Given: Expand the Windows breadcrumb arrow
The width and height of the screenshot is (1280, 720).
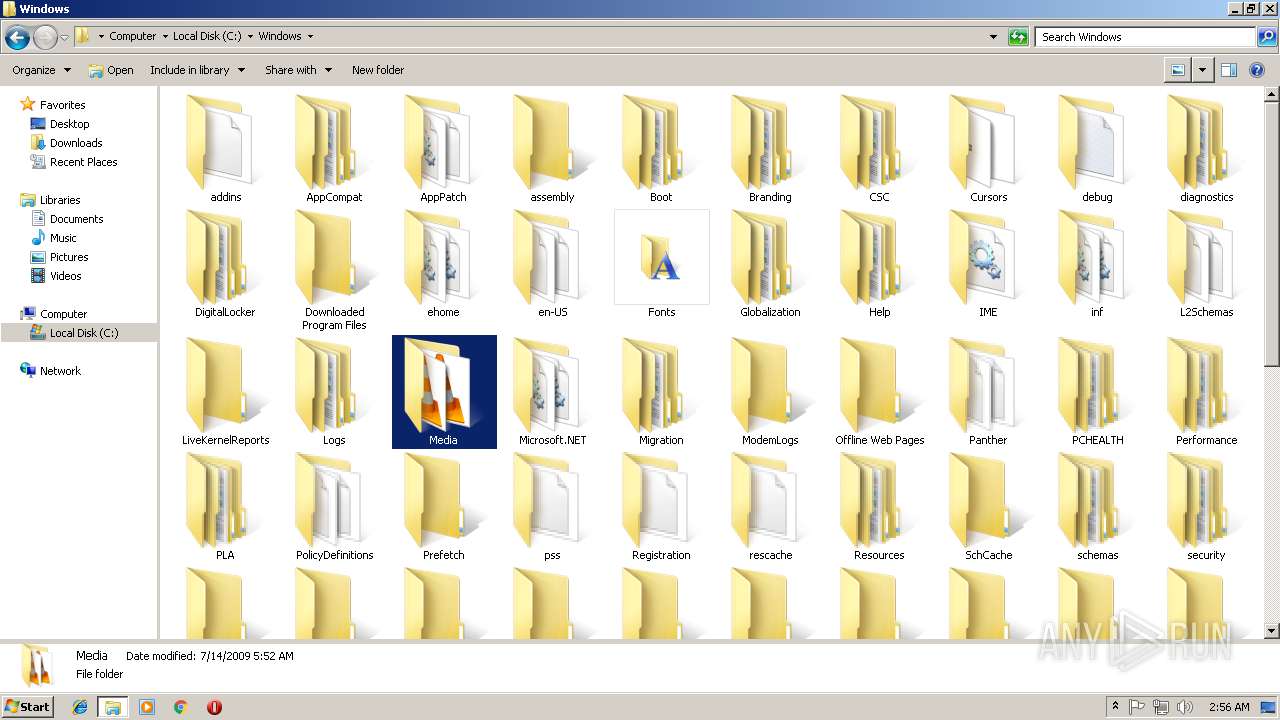Looking at the screenshot, I should 310,36.
